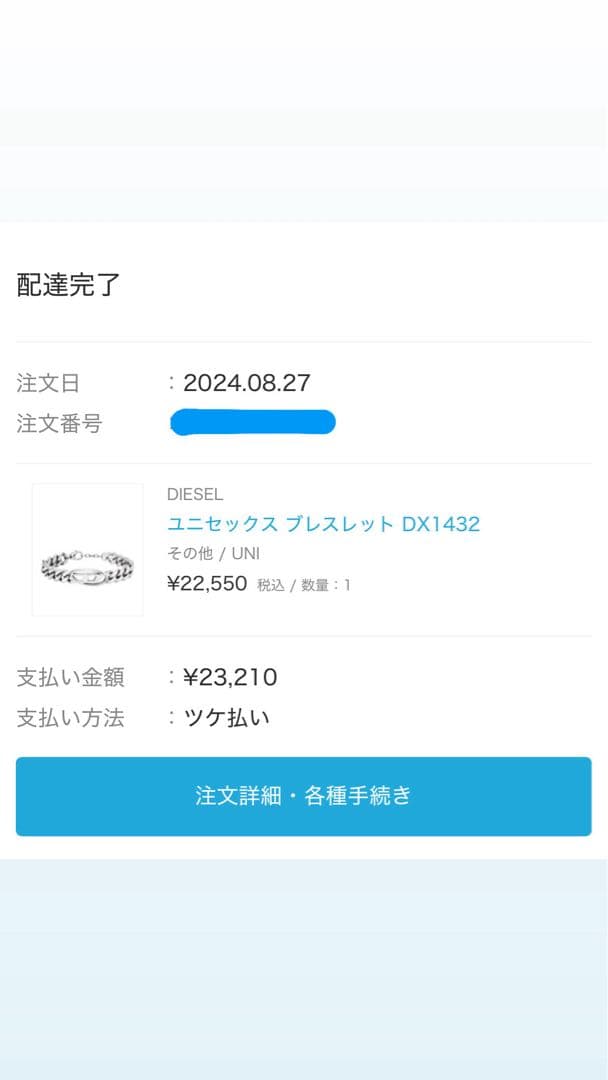Viewport: 608px width, 1080px height.
Task: Select the 支払い方法 payment method label
Action: tap(68, 718)
